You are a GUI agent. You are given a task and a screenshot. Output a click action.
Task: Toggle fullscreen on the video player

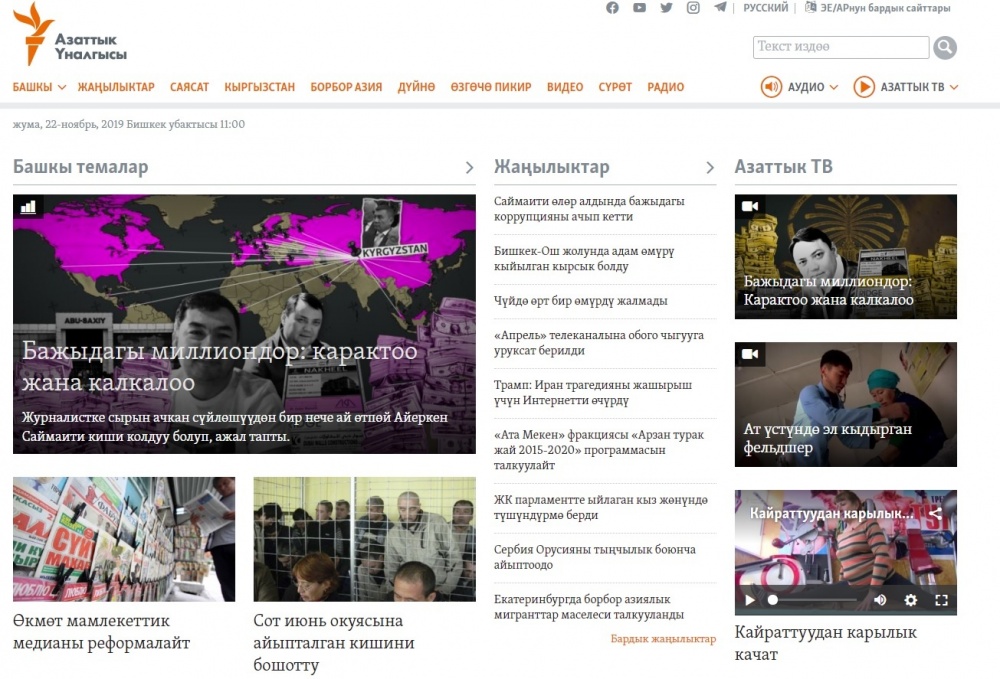click(941, 600)
